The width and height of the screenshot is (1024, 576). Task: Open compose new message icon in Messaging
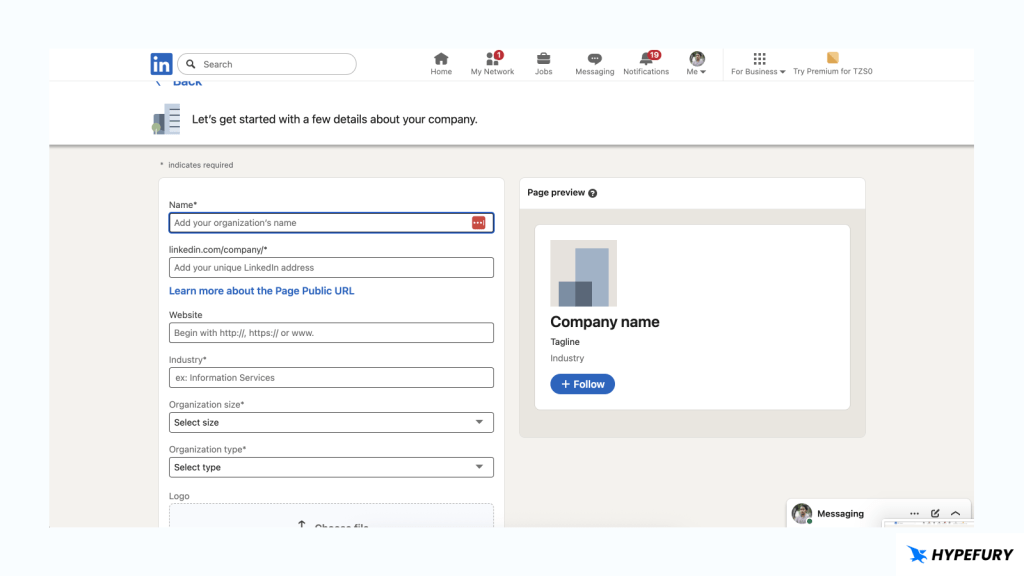click(x=935, y=513)
